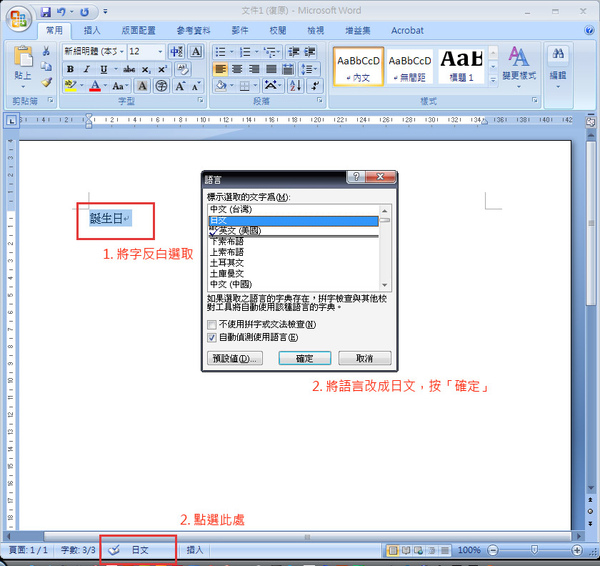Apply Bold formatting

(70, 69)
